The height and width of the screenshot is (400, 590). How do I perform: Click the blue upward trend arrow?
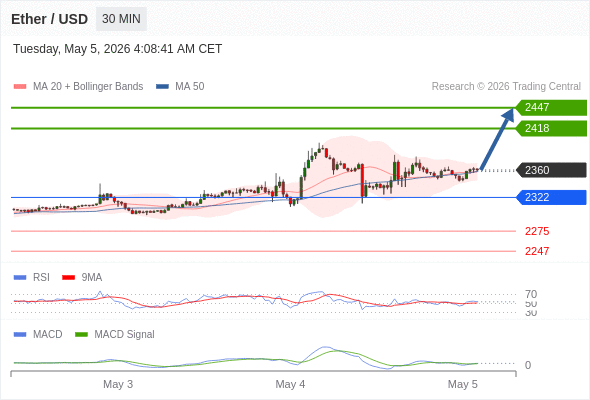[x=497, y=139]
